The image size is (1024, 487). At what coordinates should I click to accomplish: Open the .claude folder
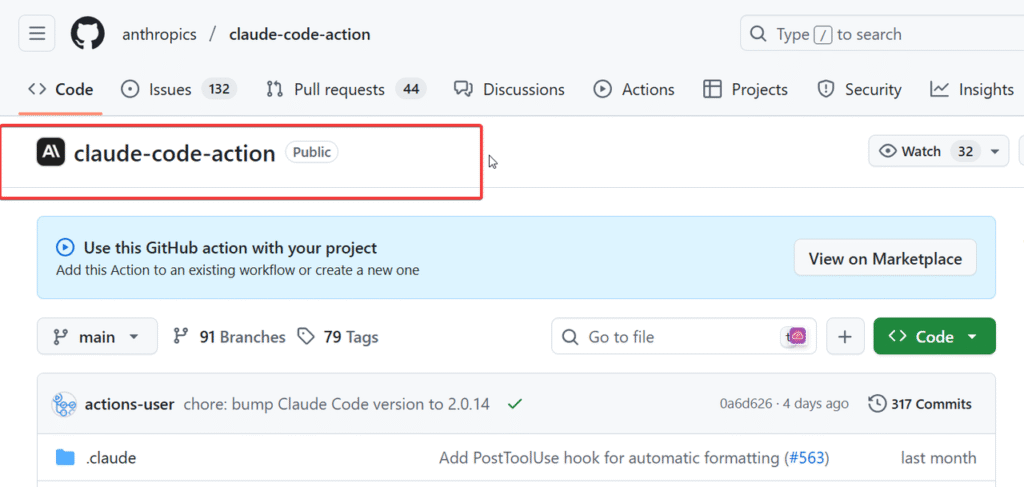tap(111, 458)
